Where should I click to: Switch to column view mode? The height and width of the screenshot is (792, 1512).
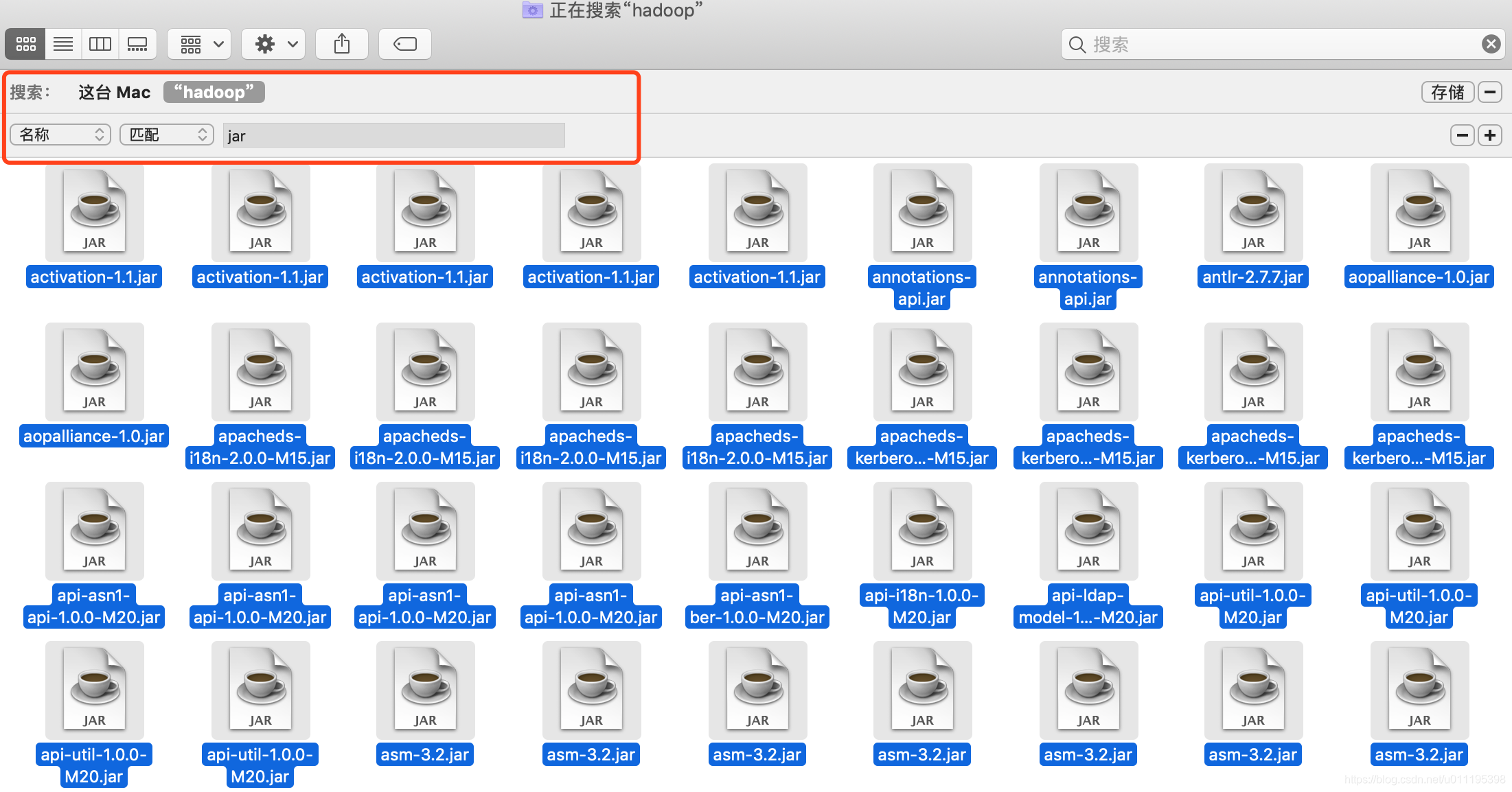(x=100, y=44)
